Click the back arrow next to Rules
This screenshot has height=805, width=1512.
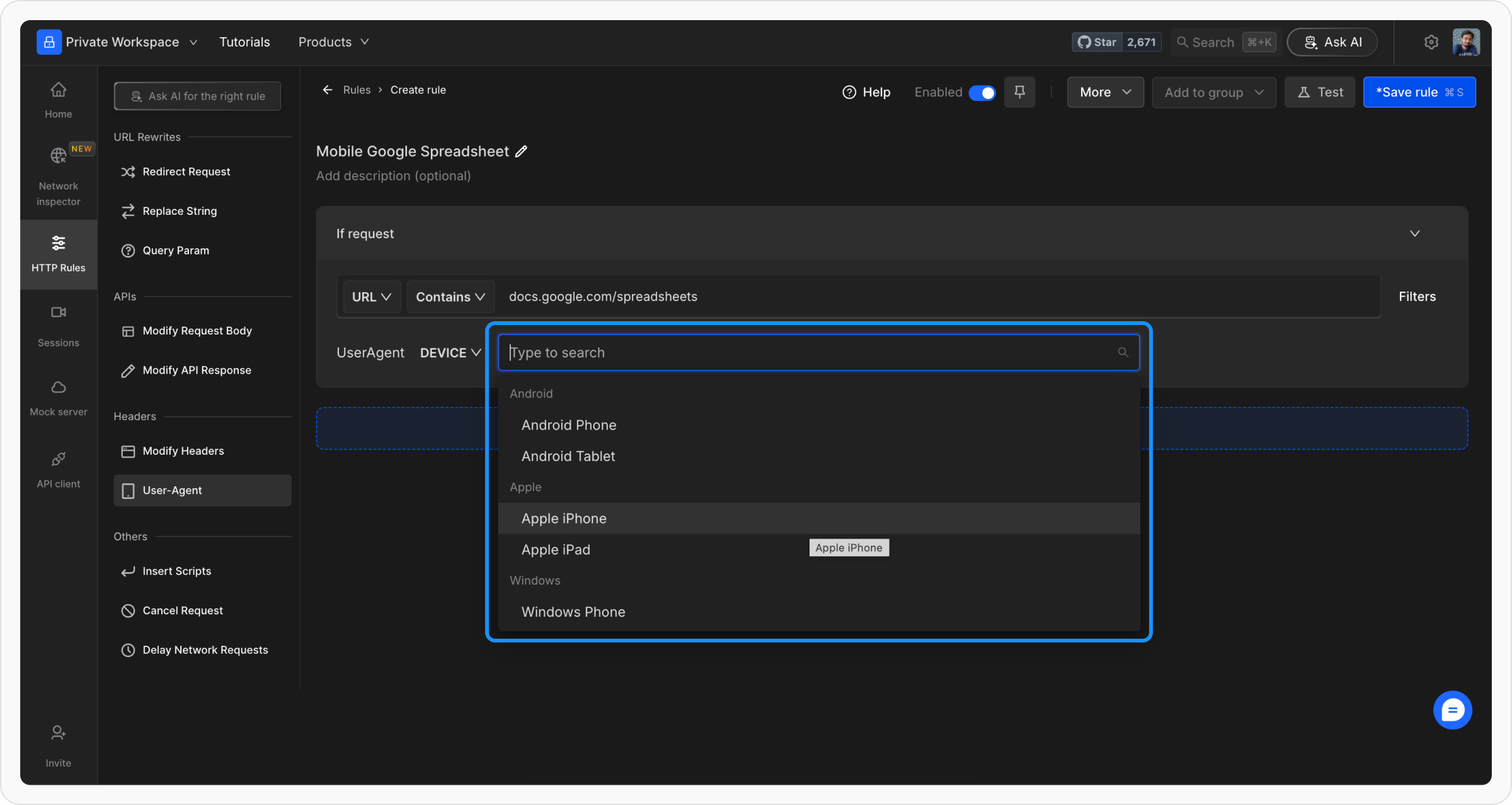click(328, 90)
